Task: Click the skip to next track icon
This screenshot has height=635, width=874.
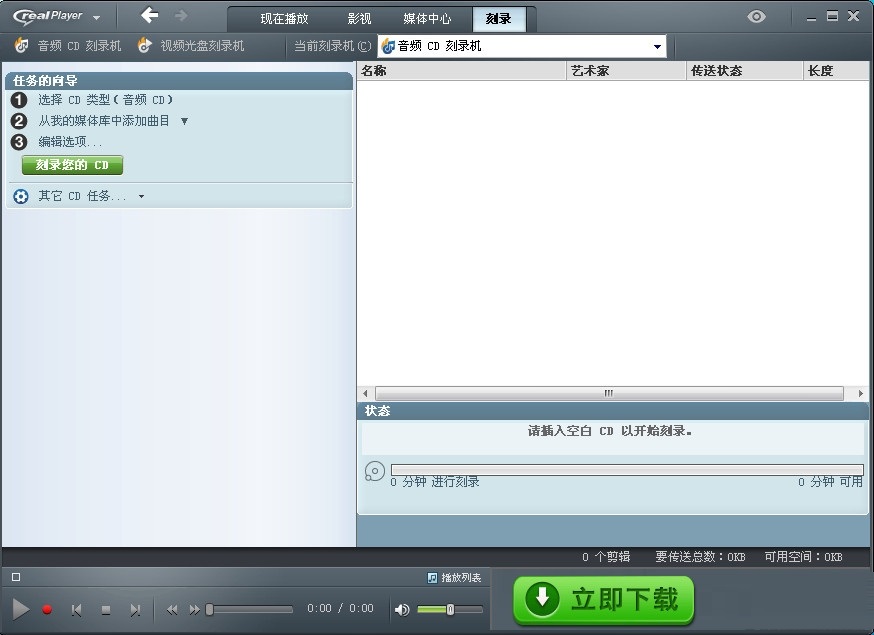Action: click(136, 609)
